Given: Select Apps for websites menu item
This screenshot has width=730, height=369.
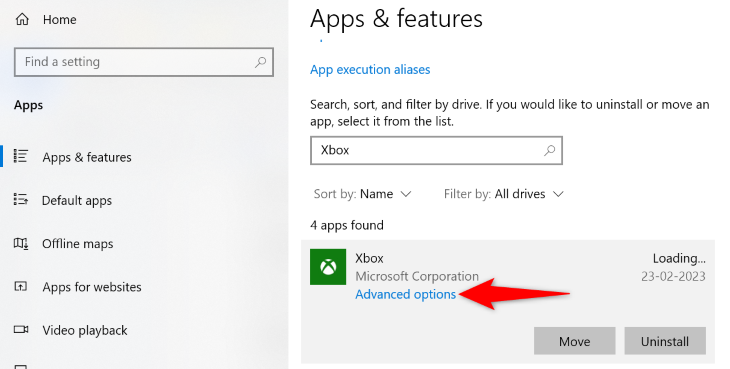Looking at the screenshot, I should point(92,287).
